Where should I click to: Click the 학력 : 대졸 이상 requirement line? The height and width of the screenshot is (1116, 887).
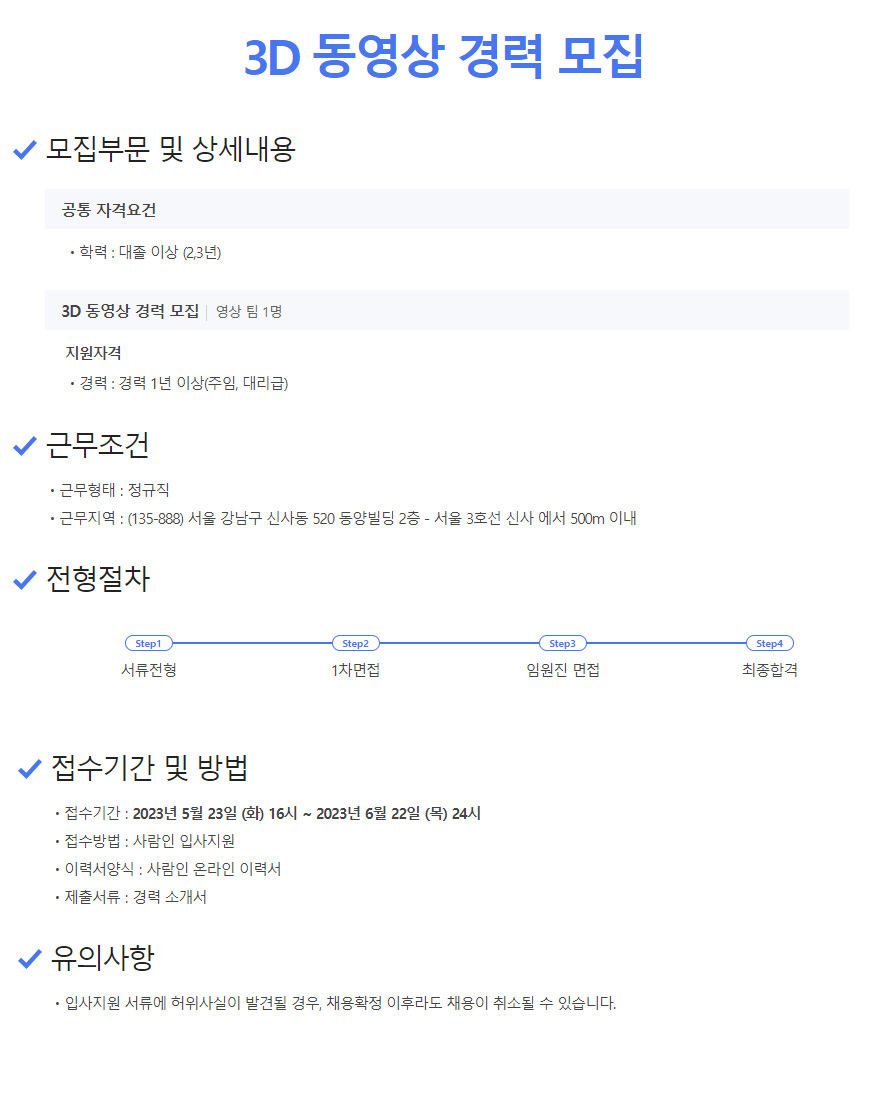coord(149,252)
